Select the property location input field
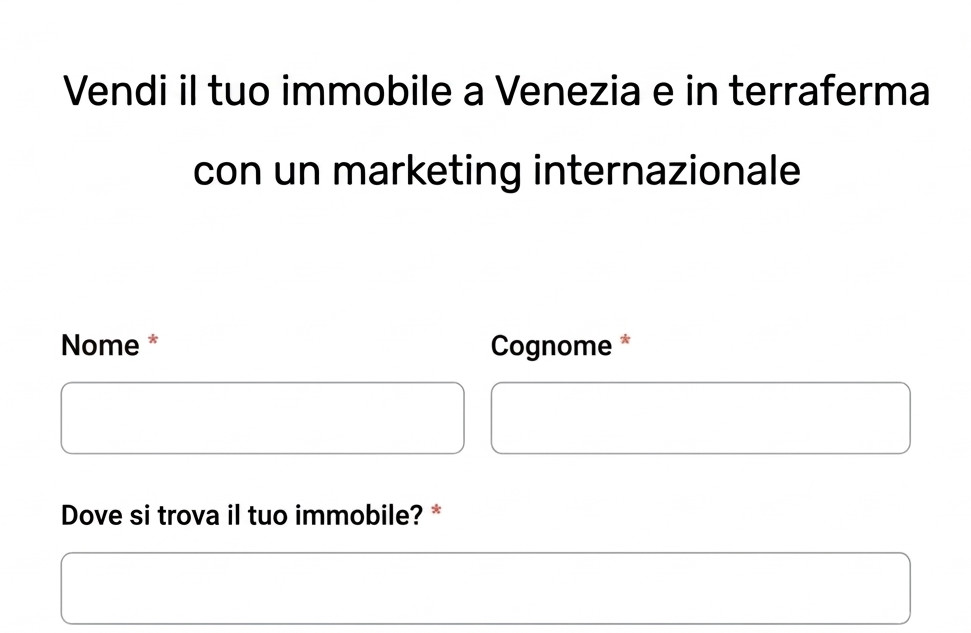 (x=485, y=588)
